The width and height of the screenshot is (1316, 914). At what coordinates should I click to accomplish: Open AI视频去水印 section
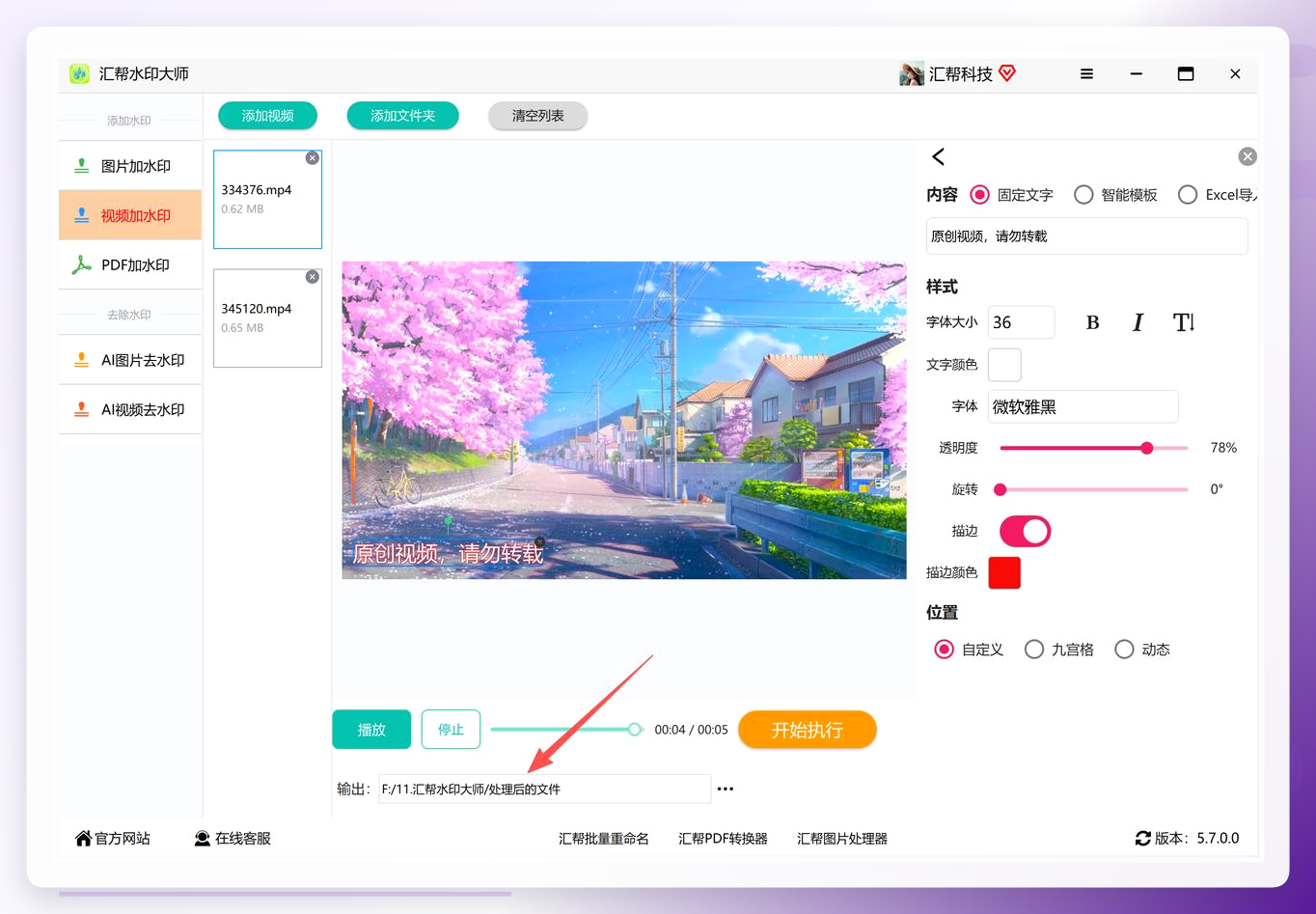pyautogui.click(x=130, y=409)
